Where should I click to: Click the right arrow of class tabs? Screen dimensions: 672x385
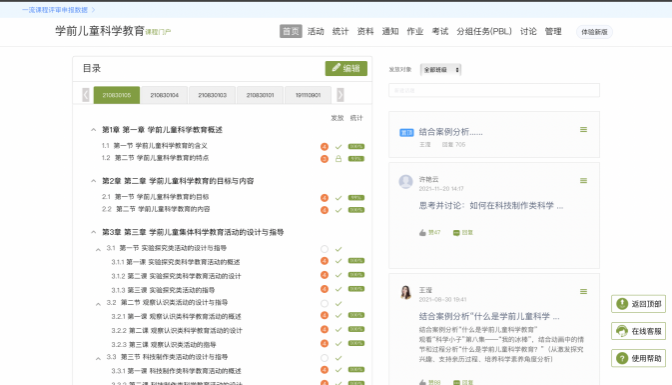(340, 95)
